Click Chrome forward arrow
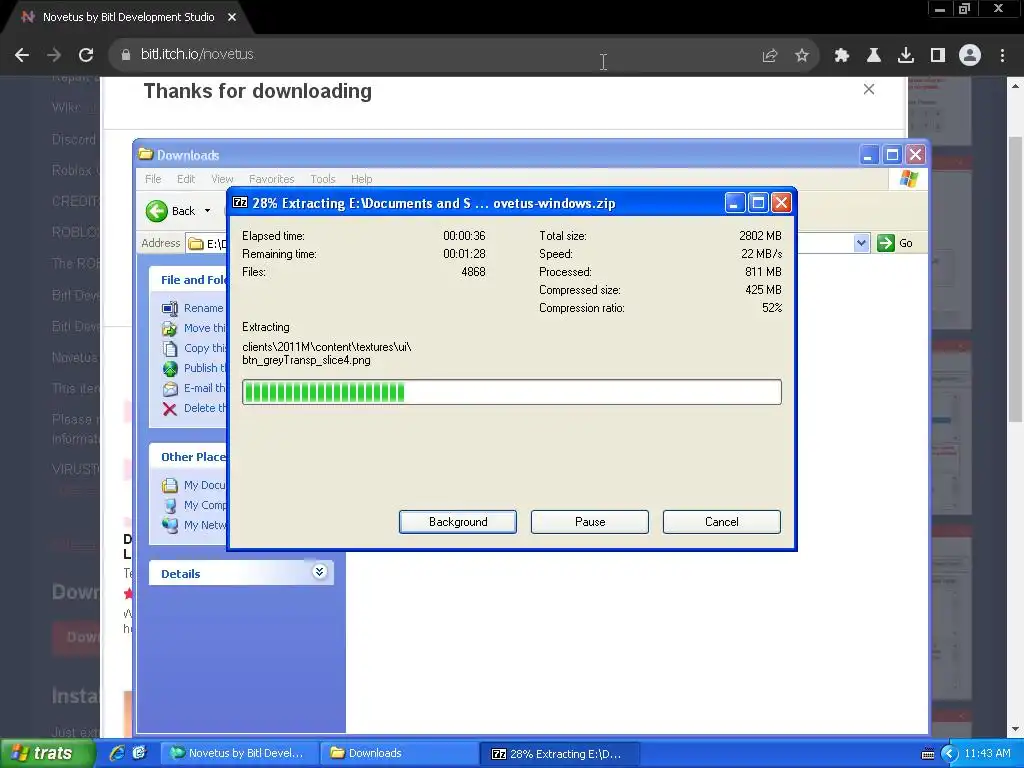 [x=54, y=55]
